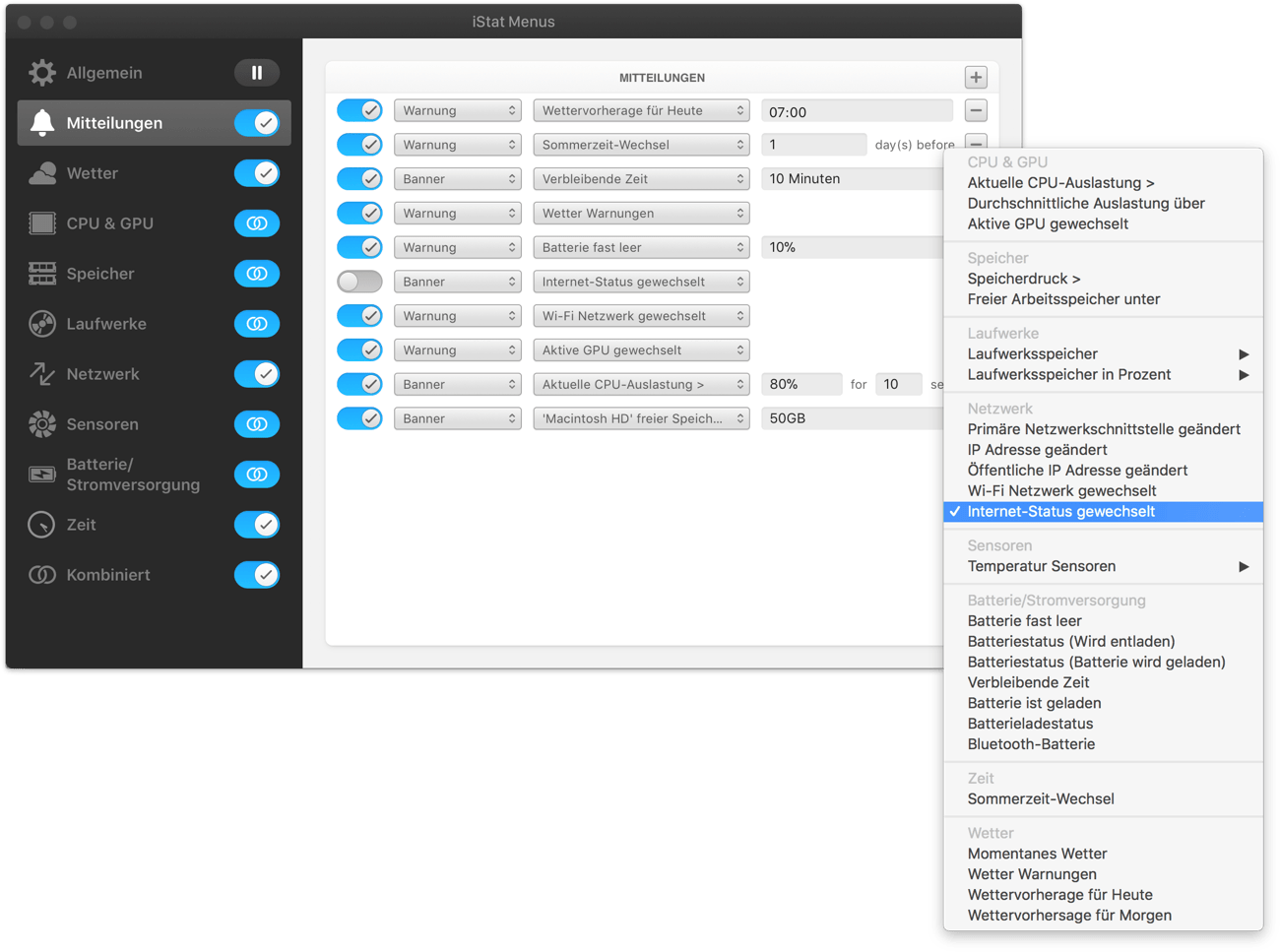Select the Netzwerk arrows icon
Screen dimensions: 1280x952
[41, 374]
